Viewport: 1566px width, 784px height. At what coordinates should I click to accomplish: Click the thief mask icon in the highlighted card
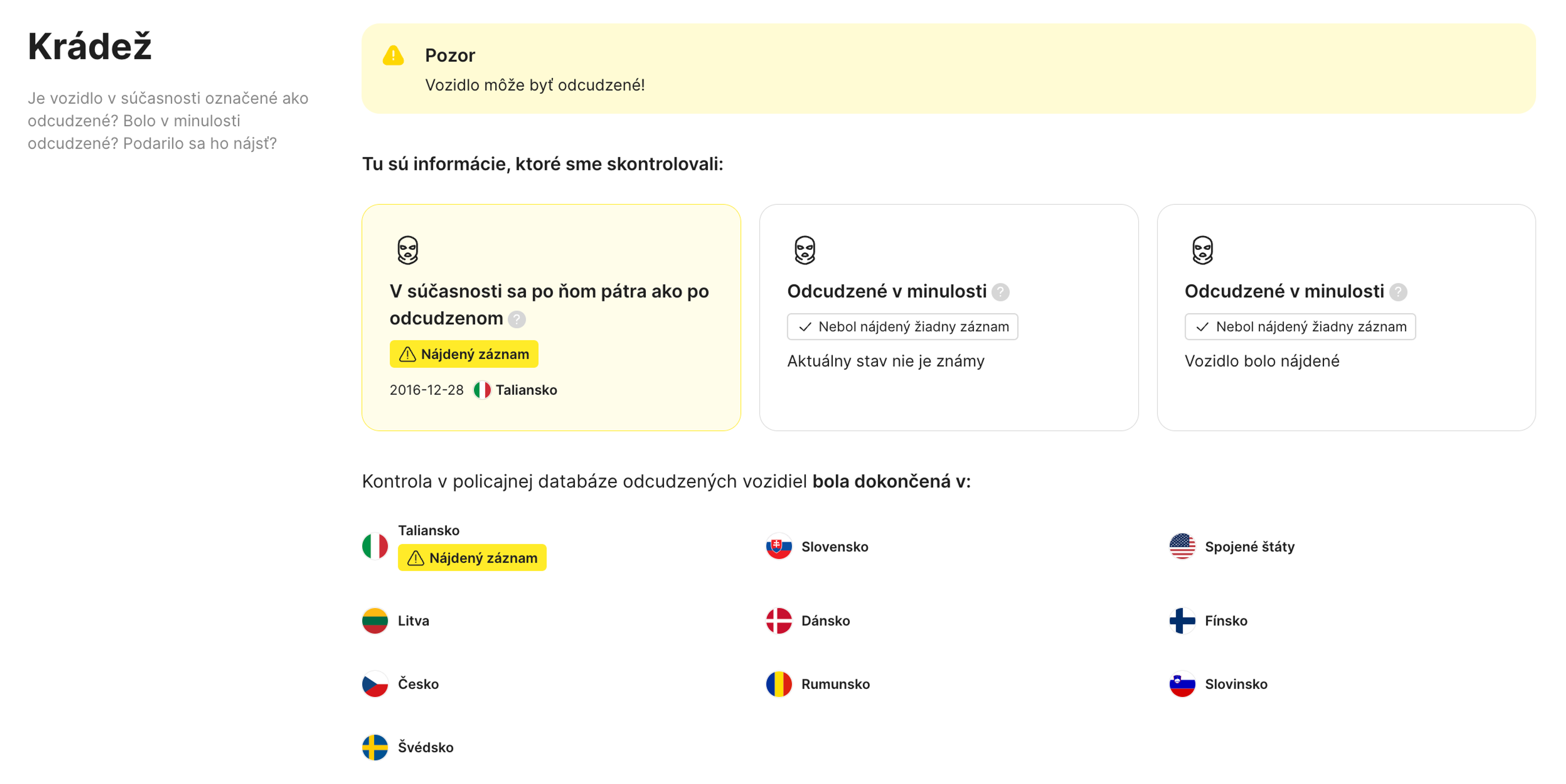coord(407,250)
